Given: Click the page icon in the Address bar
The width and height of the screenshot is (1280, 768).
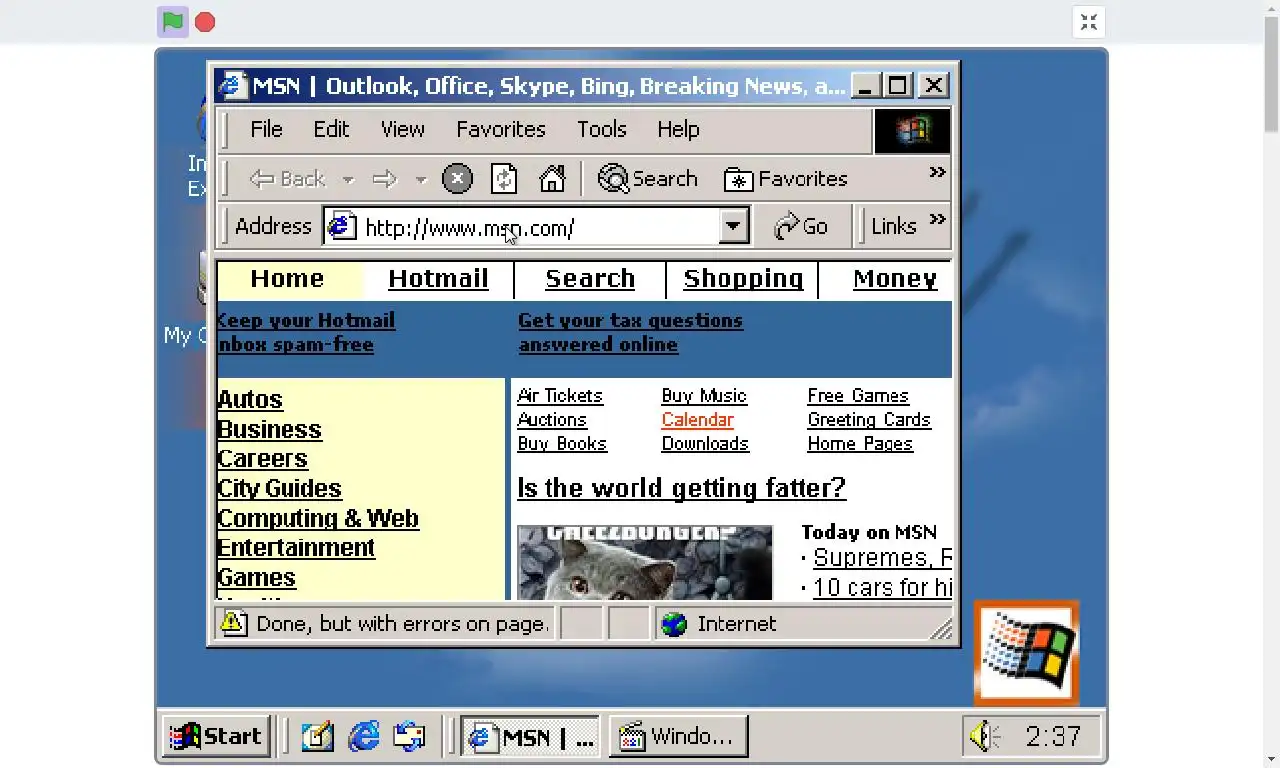Looking at the screenshot, I should click(x=342, y=227).
